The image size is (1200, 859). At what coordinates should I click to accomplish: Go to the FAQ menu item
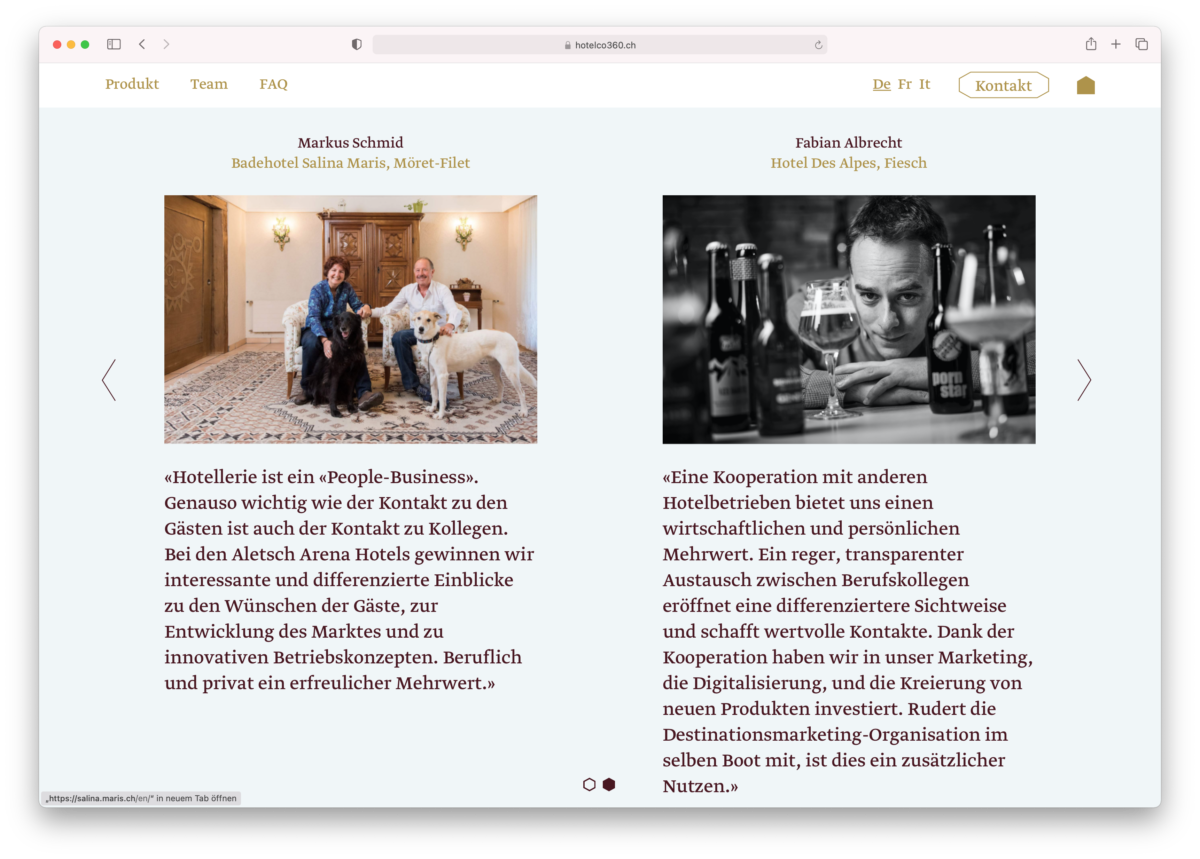[x=273, y=84]
